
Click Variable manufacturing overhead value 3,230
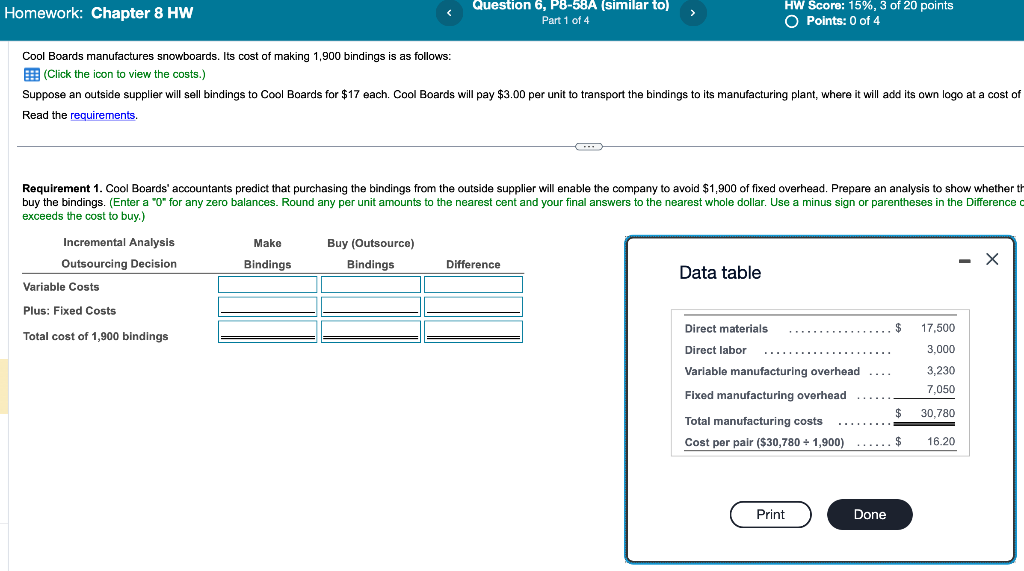click(x=940, y=370)
